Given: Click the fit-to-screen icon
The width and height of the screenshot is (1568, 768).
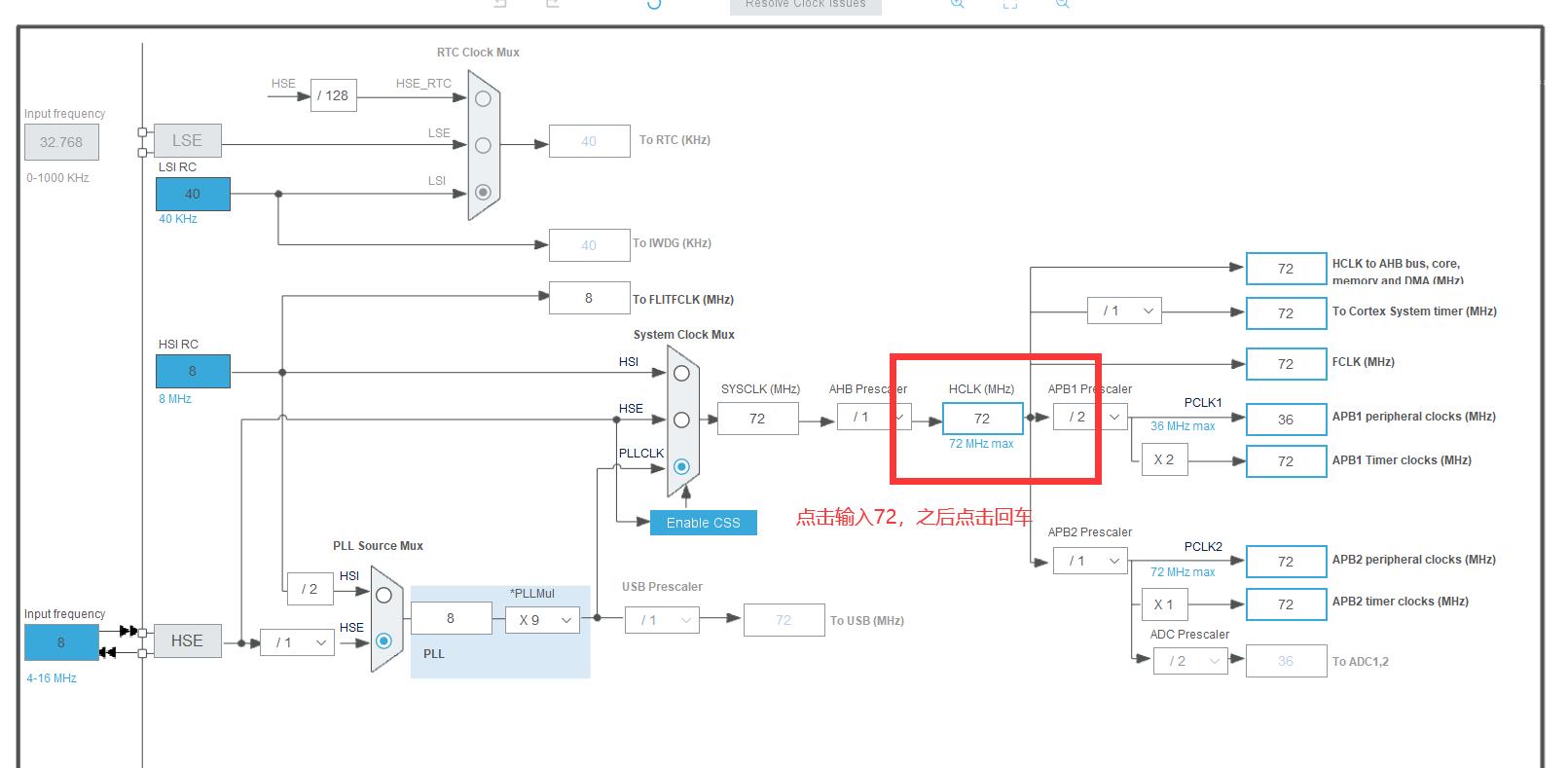Looking at the screenshot, I should tap(1010, 4).
